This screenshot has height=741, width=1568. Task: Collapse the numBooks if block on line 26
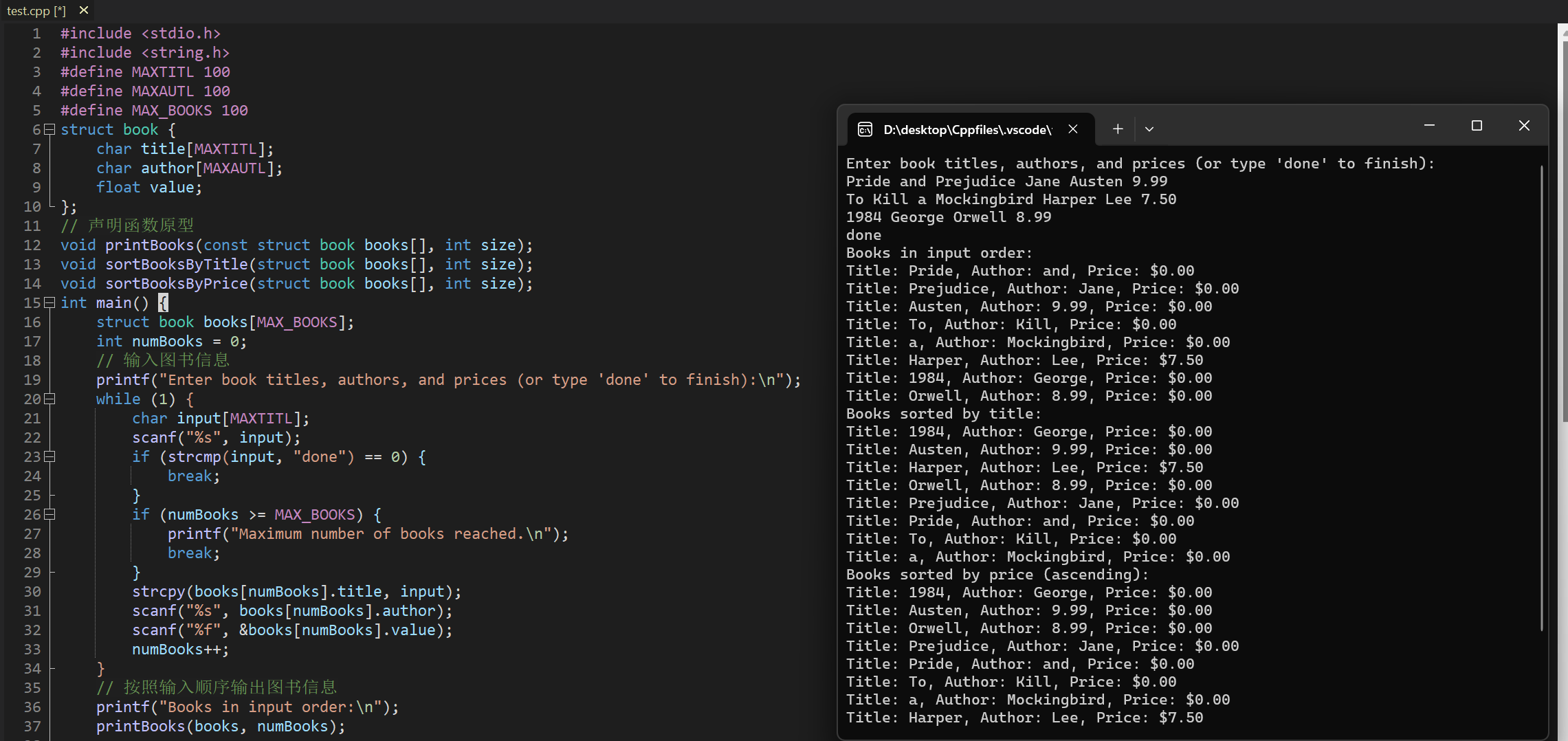click(x=49, y=514)
